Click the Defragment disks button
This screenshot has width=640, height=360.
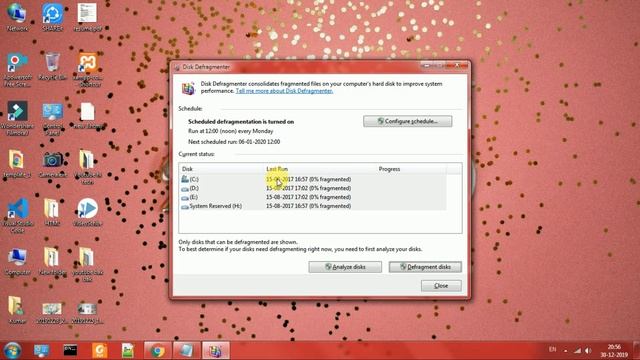425,267
